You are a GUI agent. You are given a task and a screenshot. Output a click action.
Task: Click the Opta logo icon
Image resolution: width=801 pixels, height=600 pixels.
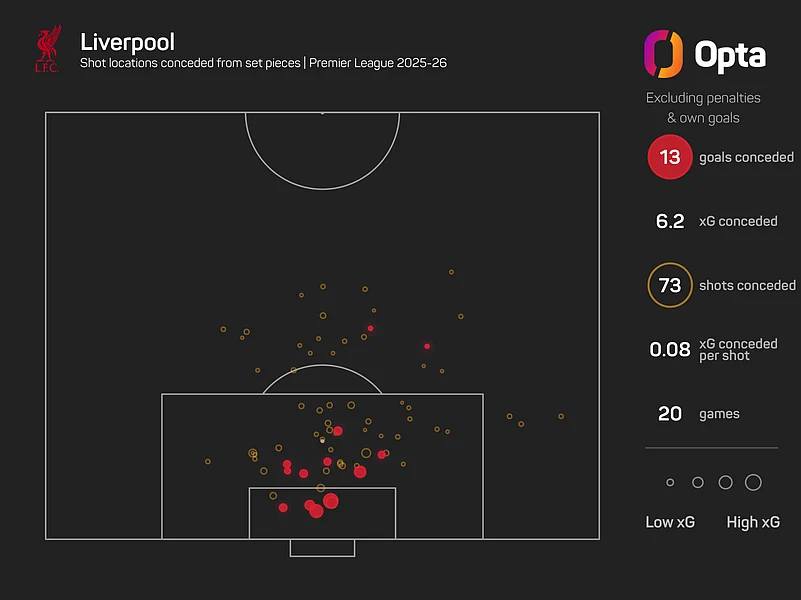tap(663, 53)
